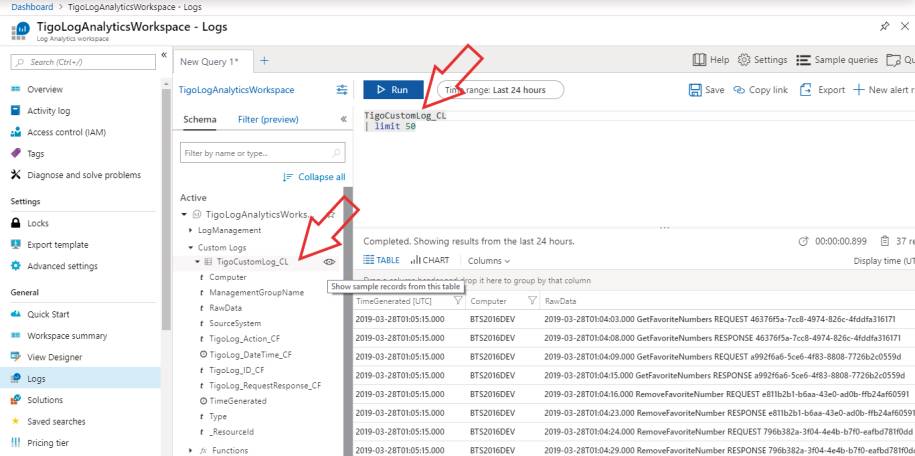Click the Search (Ctrl+/) field
The width and height of the screenshot is (915, 456).
(x=83, y=62)
